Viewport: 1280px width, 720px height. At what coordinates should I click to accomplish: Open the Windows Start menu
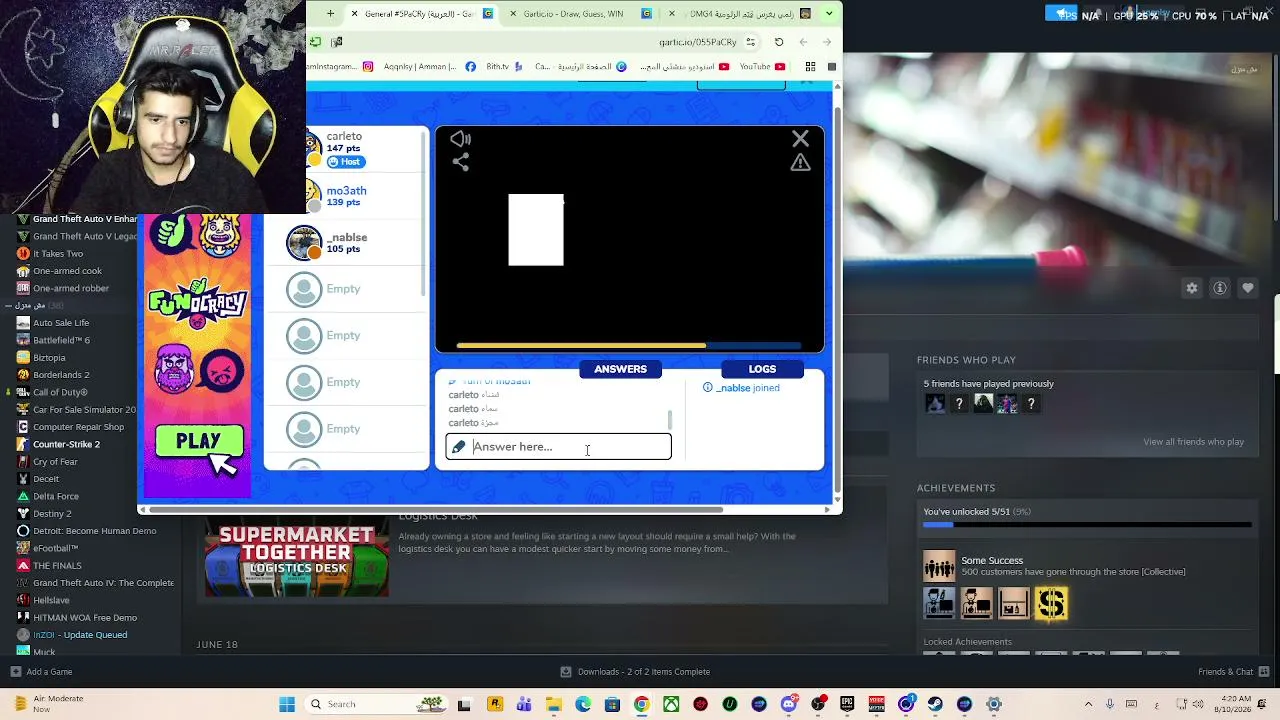click(287, 704)
